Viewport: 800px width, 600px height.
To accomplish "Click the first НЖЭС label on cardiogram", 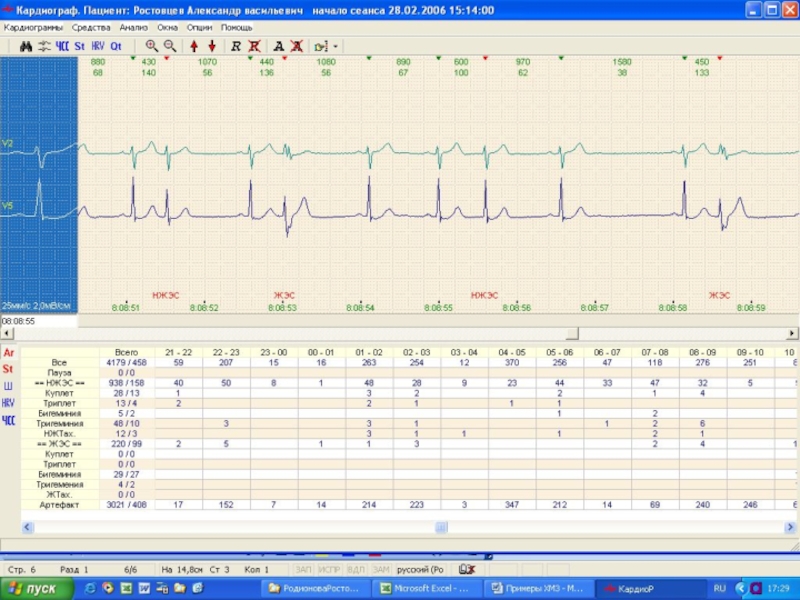I will [x=166, y=295].
